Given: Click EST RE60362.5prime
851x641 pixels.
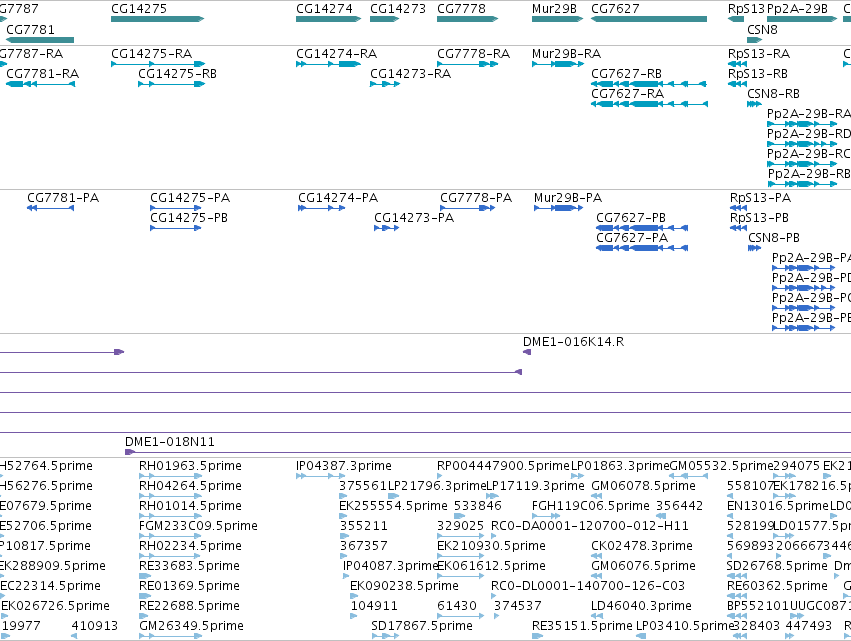Looking at the screenshot, I should click(777, 586).
